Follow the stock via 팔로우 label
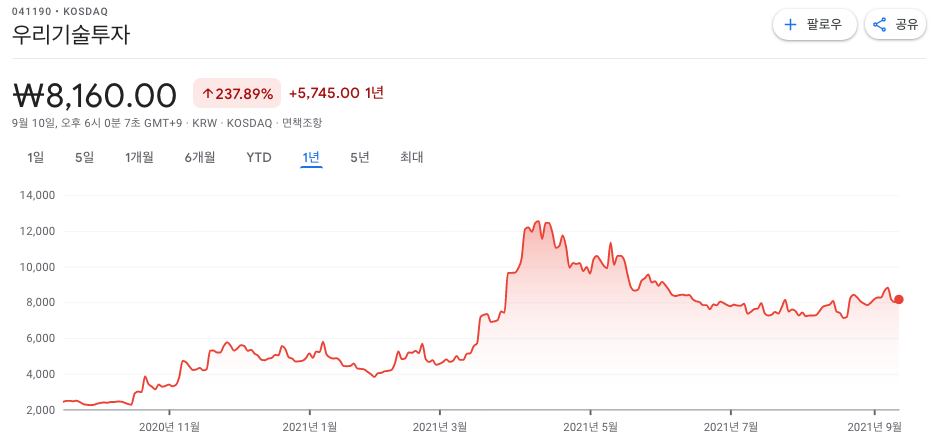This screenshot has width=929, height=443. [824, 25]
